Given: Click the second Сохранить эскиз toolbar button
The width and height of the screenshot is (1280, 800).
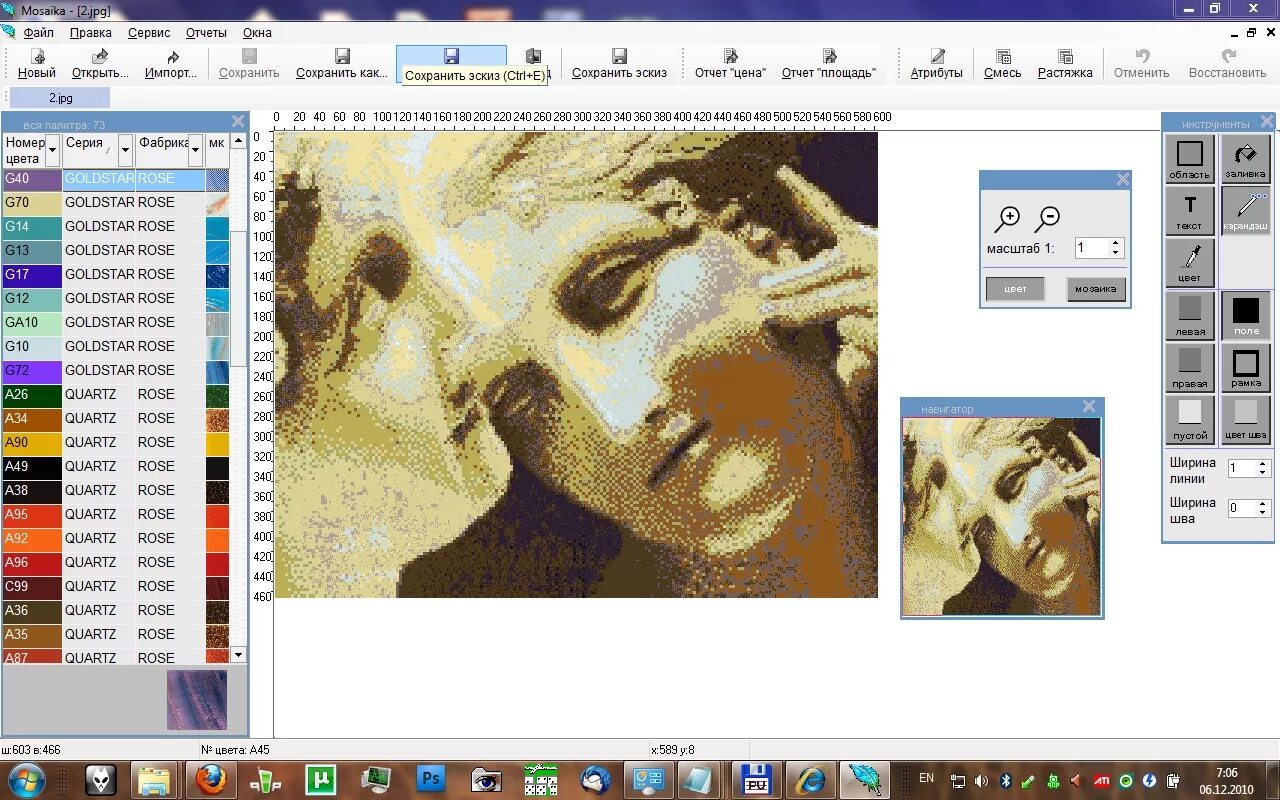Looking at the screenshot, I should [x=619, y=64].
